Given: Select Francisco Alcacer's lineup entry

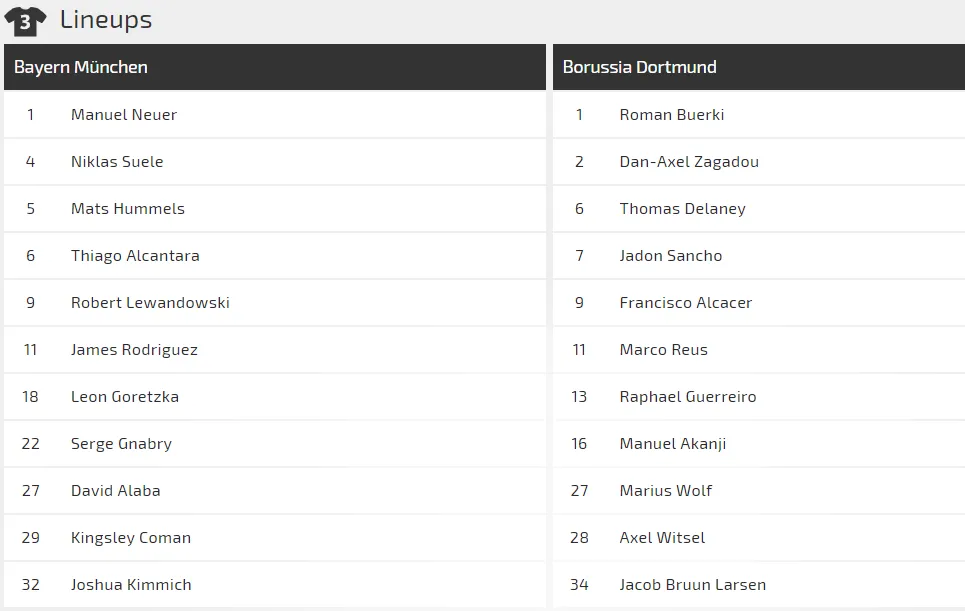Looking at the screenshot, I should coord(686,303).
